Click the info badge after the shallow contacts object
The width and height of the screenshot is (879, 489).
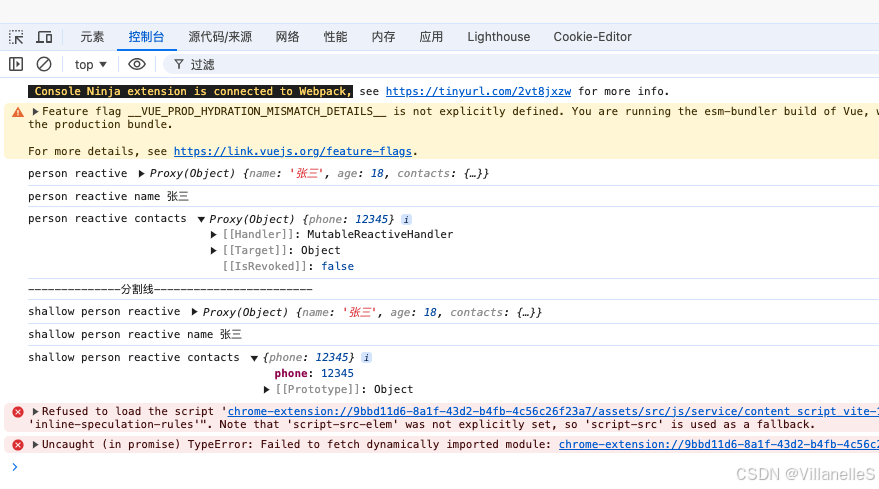pyautogui.click(x=367, y=357)
